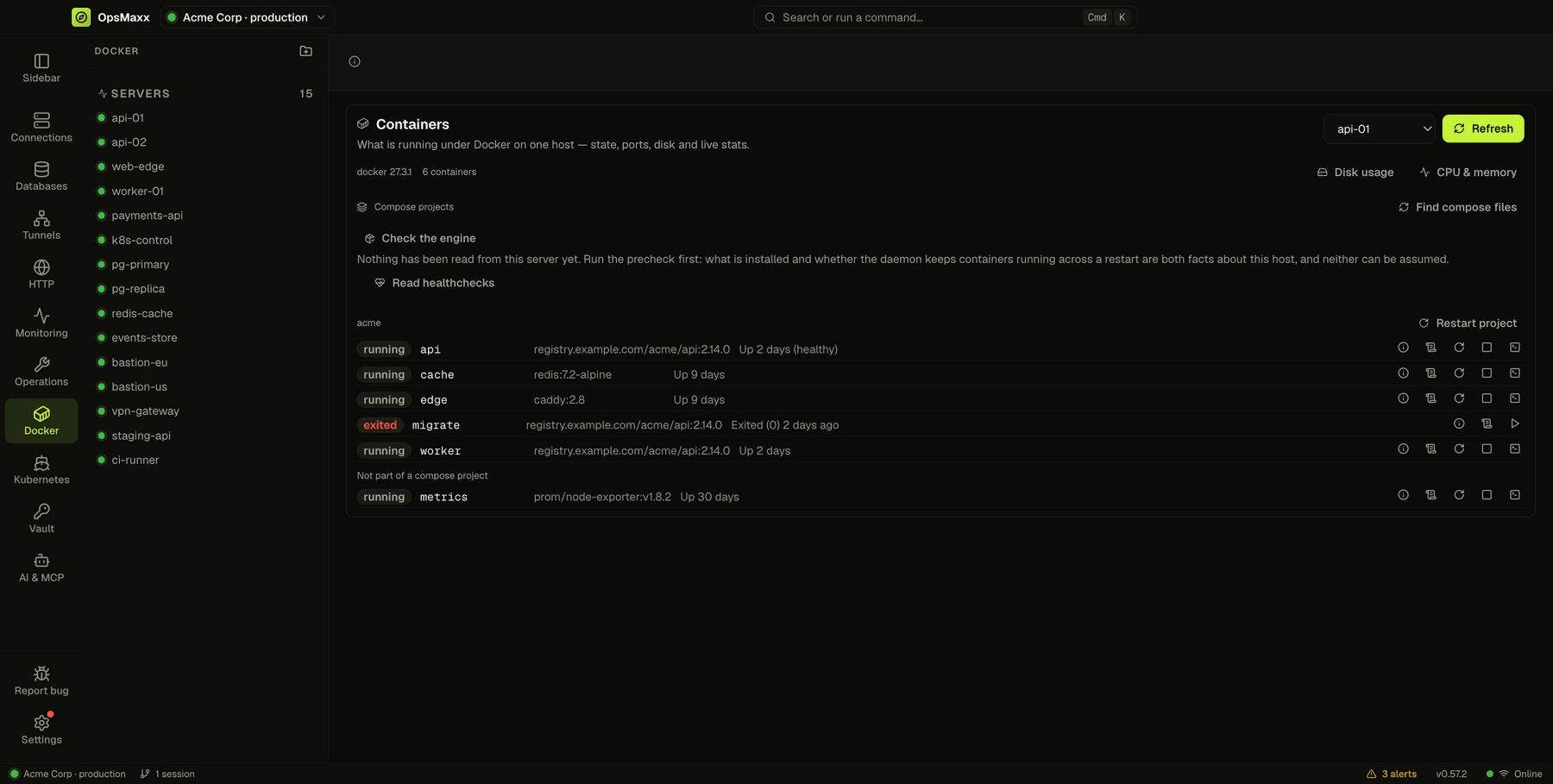
Task: Switch to Tunnels
Action: point(41,225)
